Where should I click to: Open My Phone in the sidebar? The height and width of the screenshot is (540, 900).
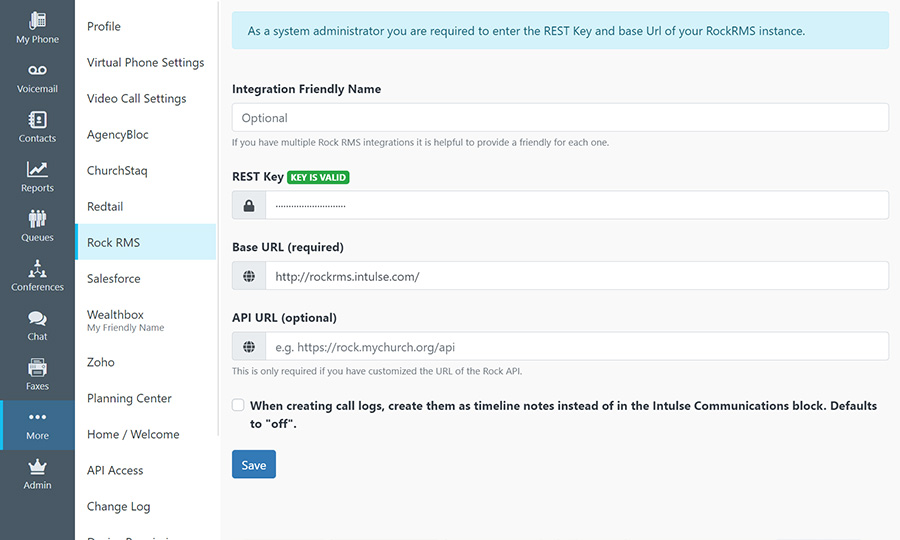(x=37, y=28)
